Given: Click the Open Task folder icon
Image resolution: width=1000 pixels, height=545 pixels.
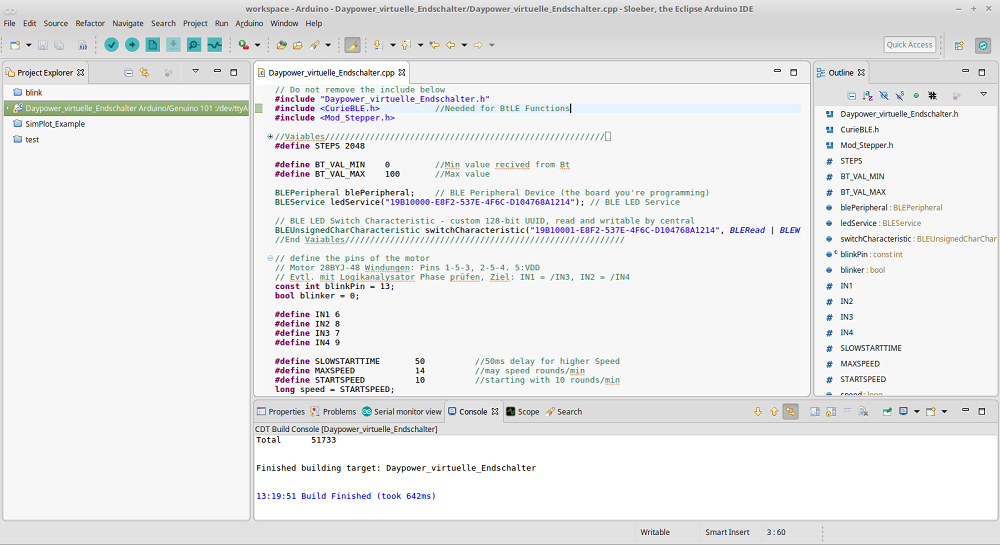Looking at the screenshot, I should click(x=298, y=45).
